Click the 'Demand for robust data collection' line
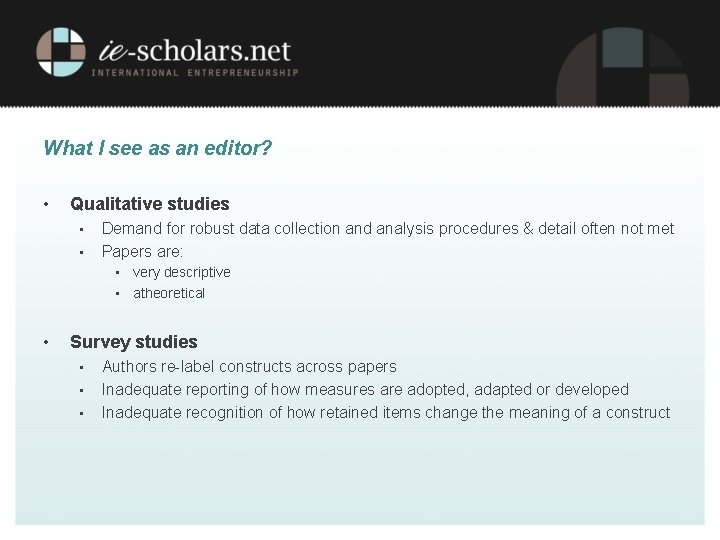The image size is (720, 540). point(388,229)
